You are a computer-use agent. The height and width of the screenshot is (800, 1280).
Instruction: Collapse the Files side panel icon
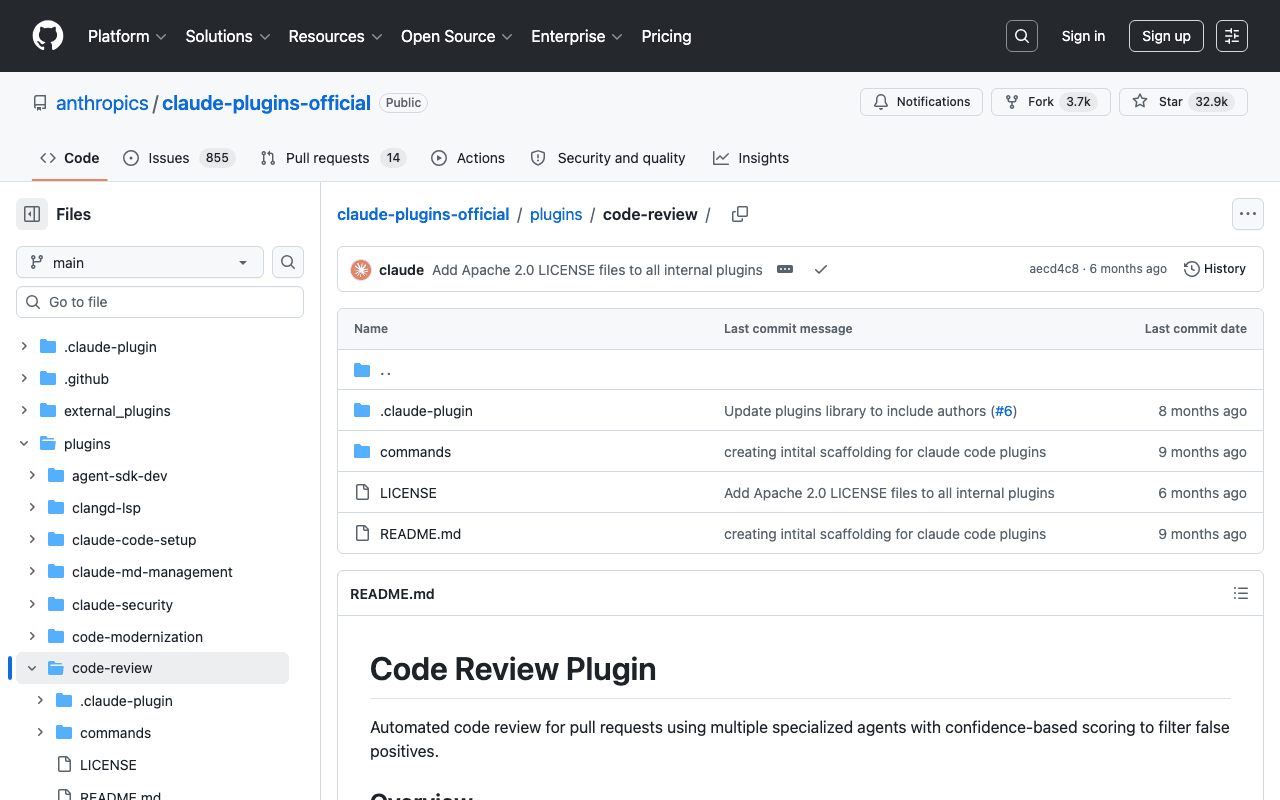tap(32, 214)
